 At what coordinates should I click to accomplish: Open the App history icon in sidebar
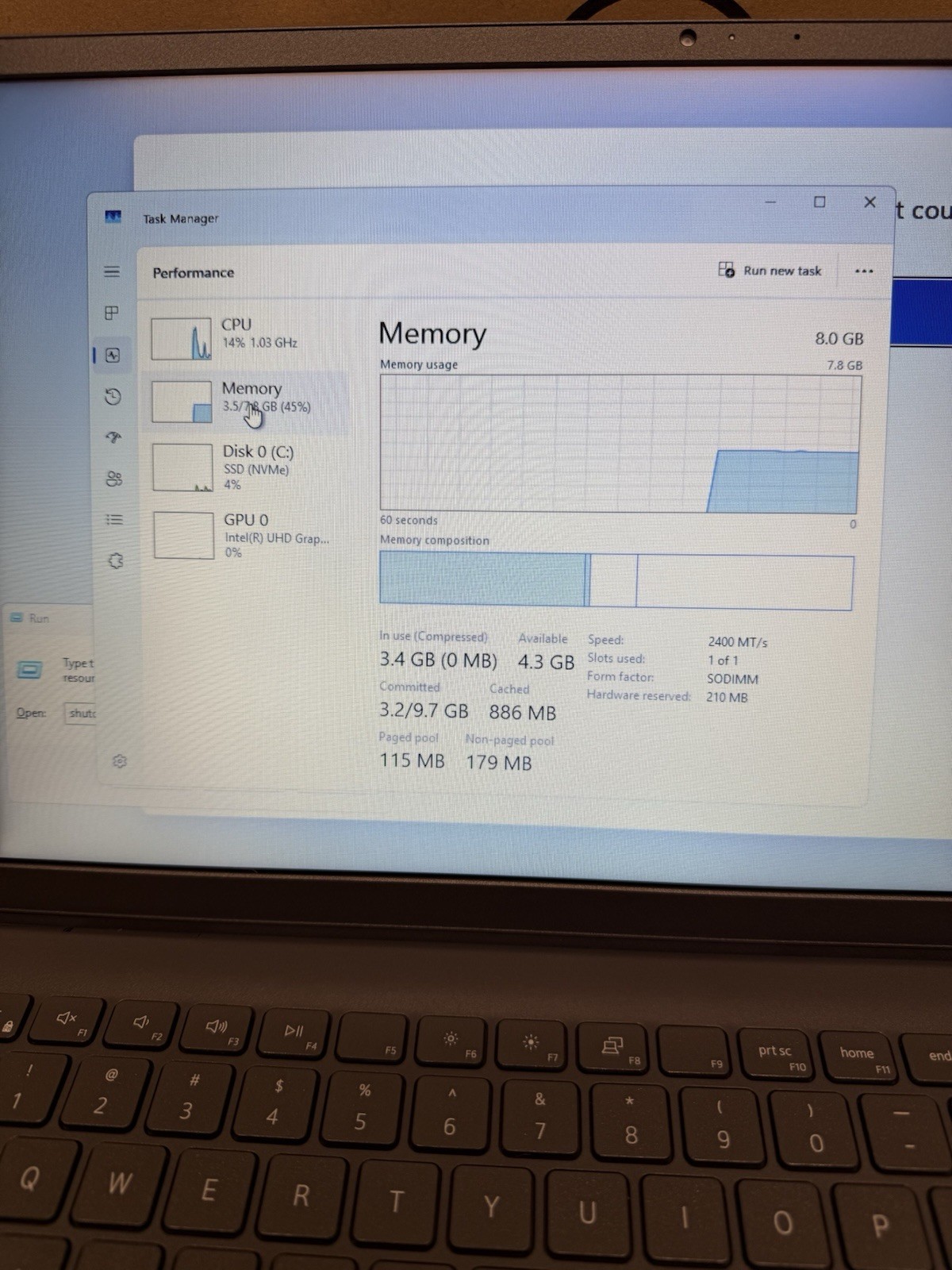click(x=113, y=396)
